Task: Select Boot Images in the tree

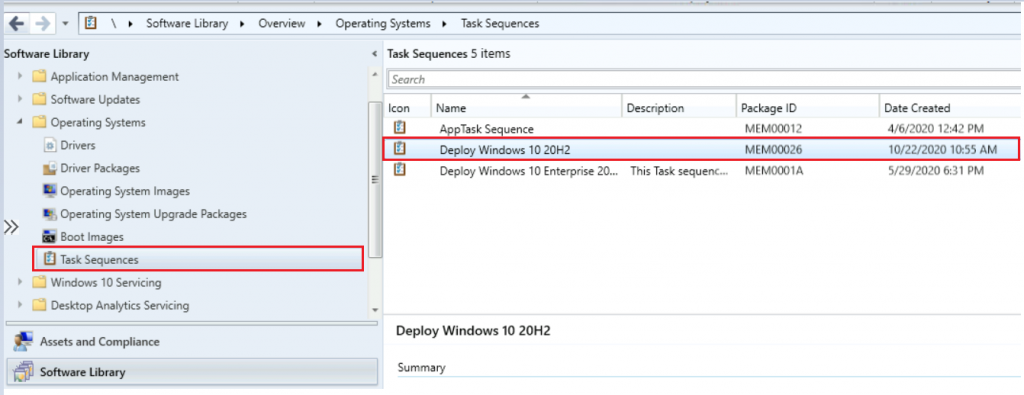Action: click(91, 236)
